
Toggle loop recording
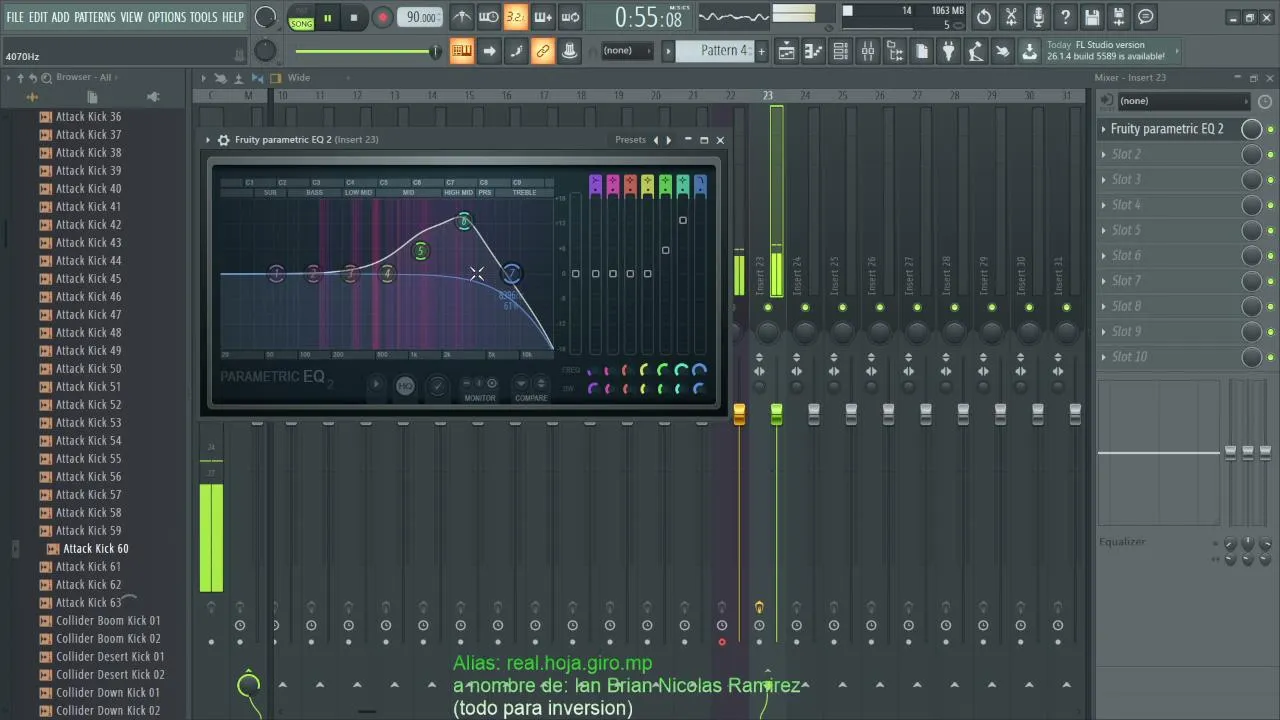tap(570, 17)
